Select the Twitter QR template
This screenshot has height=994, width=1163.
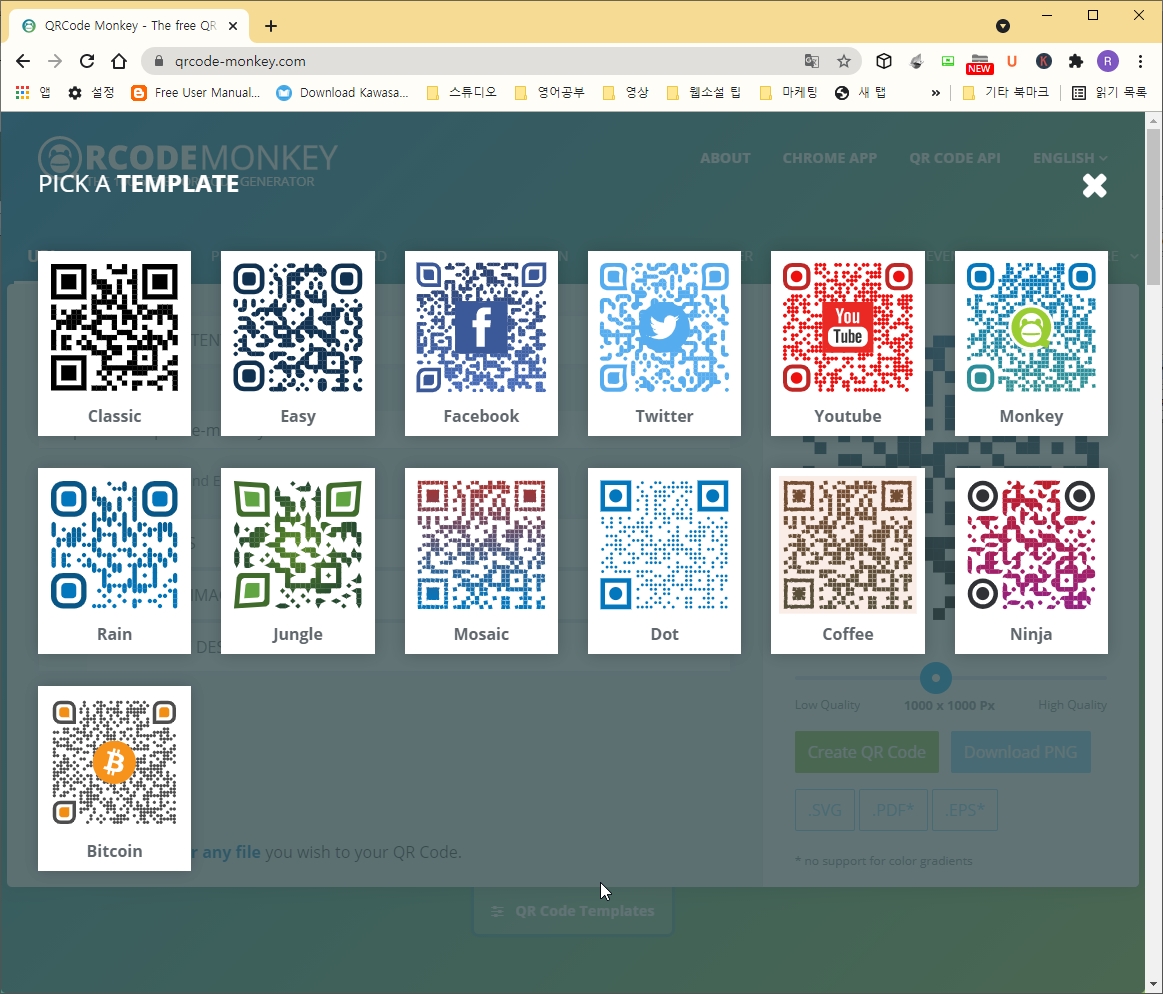[665, 343]
